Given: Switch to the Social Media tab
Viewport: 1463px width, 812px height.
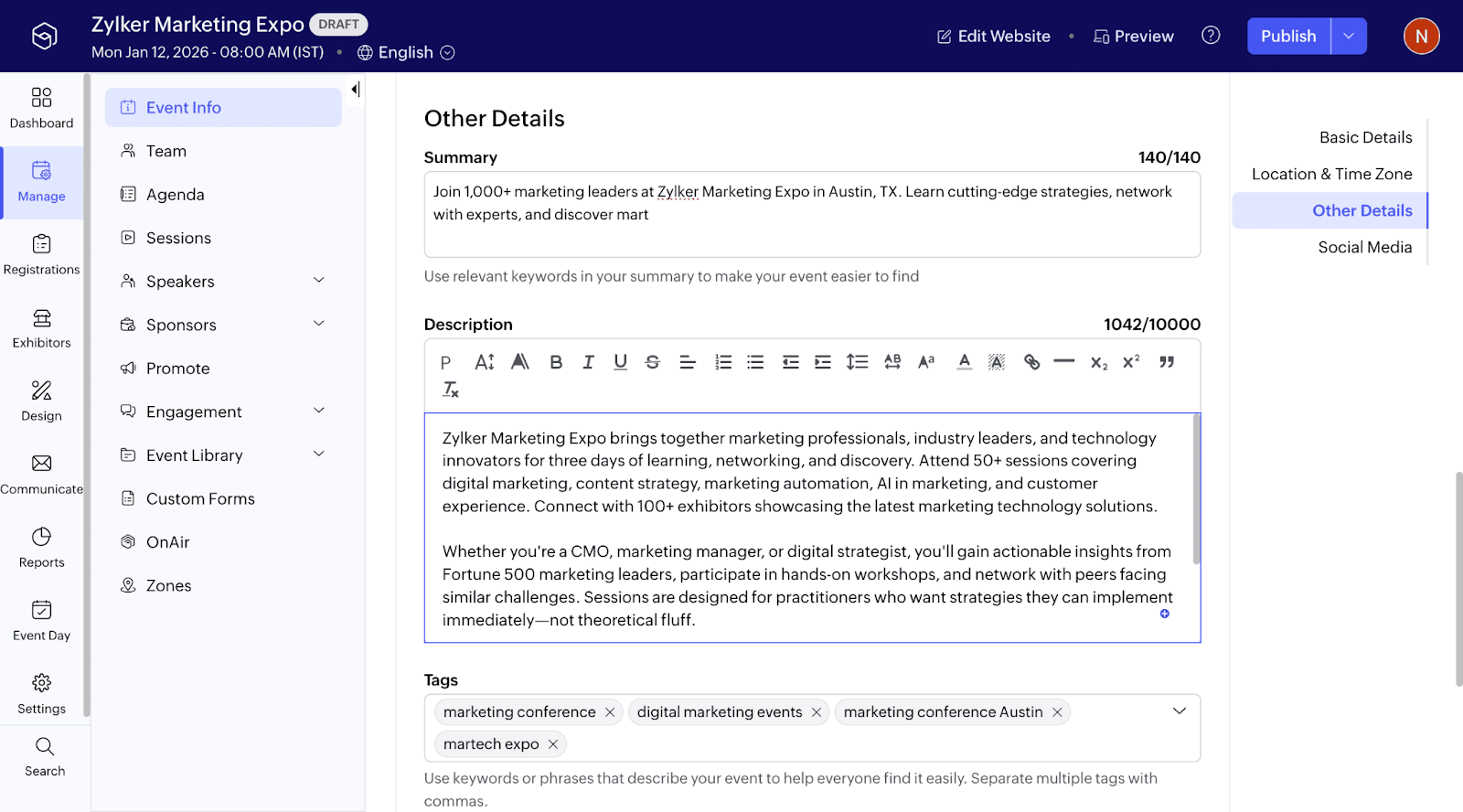Looking at the screenshot, I should (1364, 246).
